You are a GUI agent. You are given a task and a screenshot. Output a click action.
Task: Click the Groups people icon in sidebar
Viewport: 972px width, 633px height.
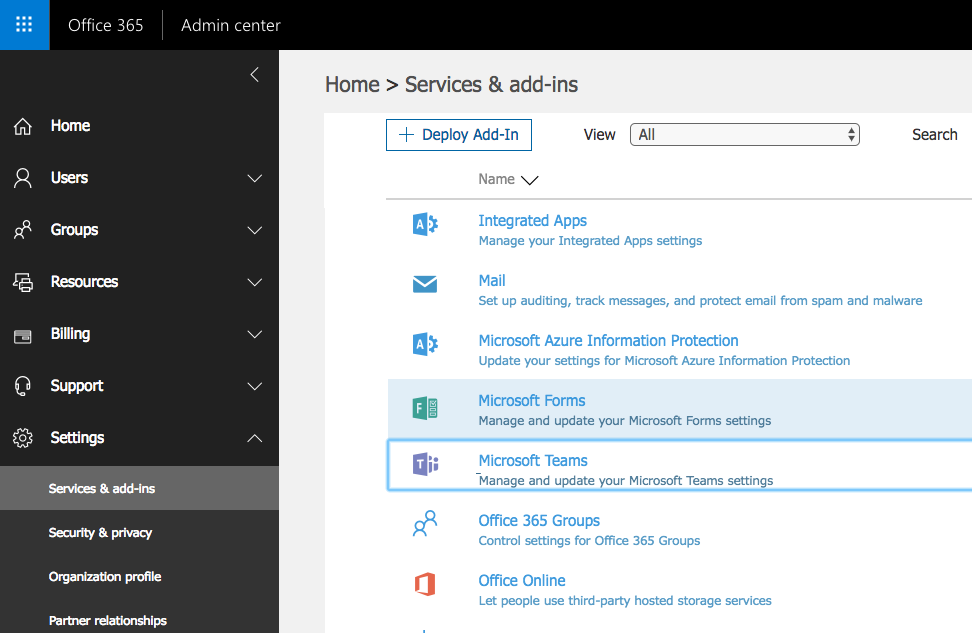tap(23, 230)
